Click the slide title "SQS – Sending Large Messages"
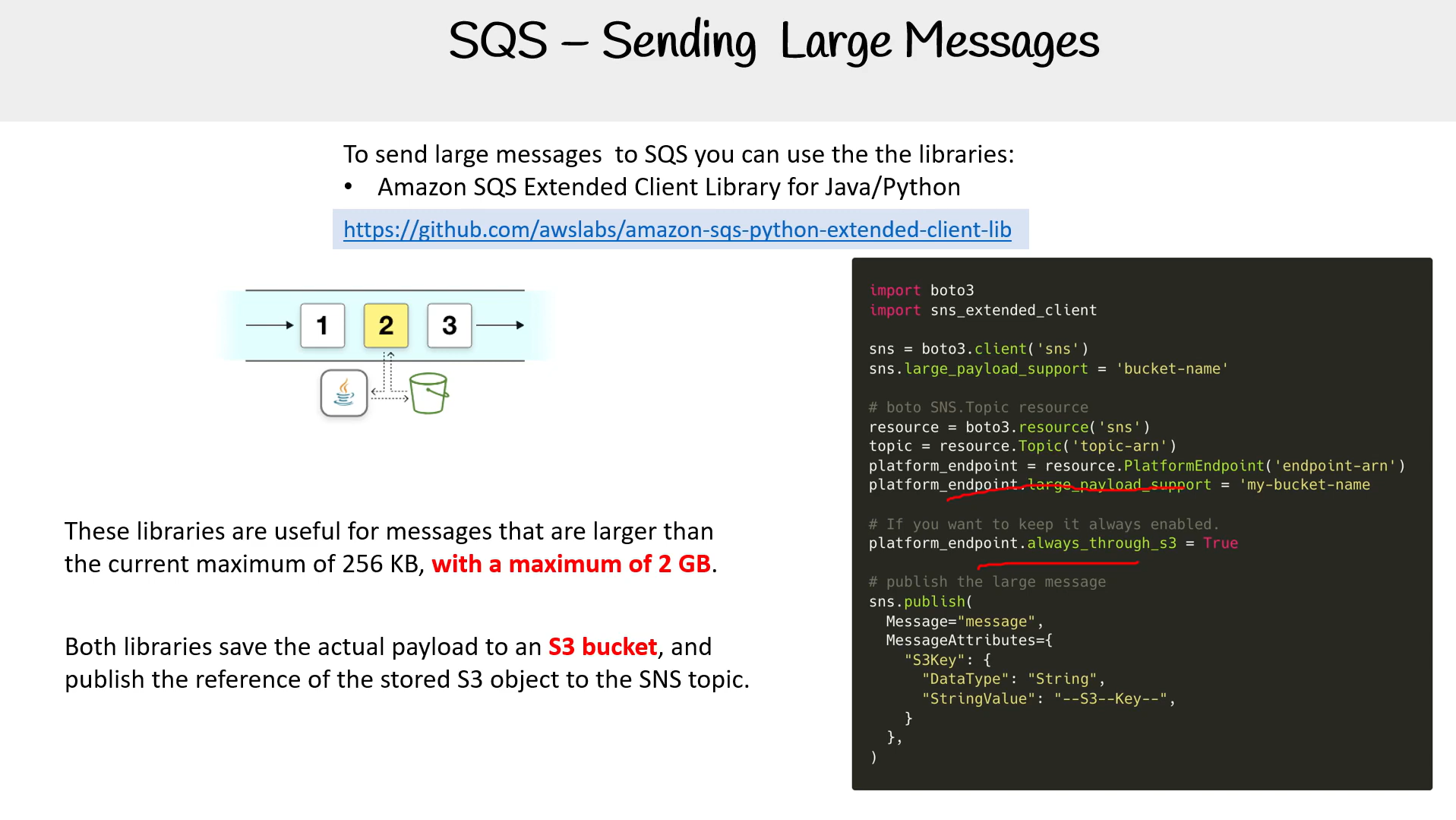The width and height of the screenshot is (1456, 820). (774, 41)
